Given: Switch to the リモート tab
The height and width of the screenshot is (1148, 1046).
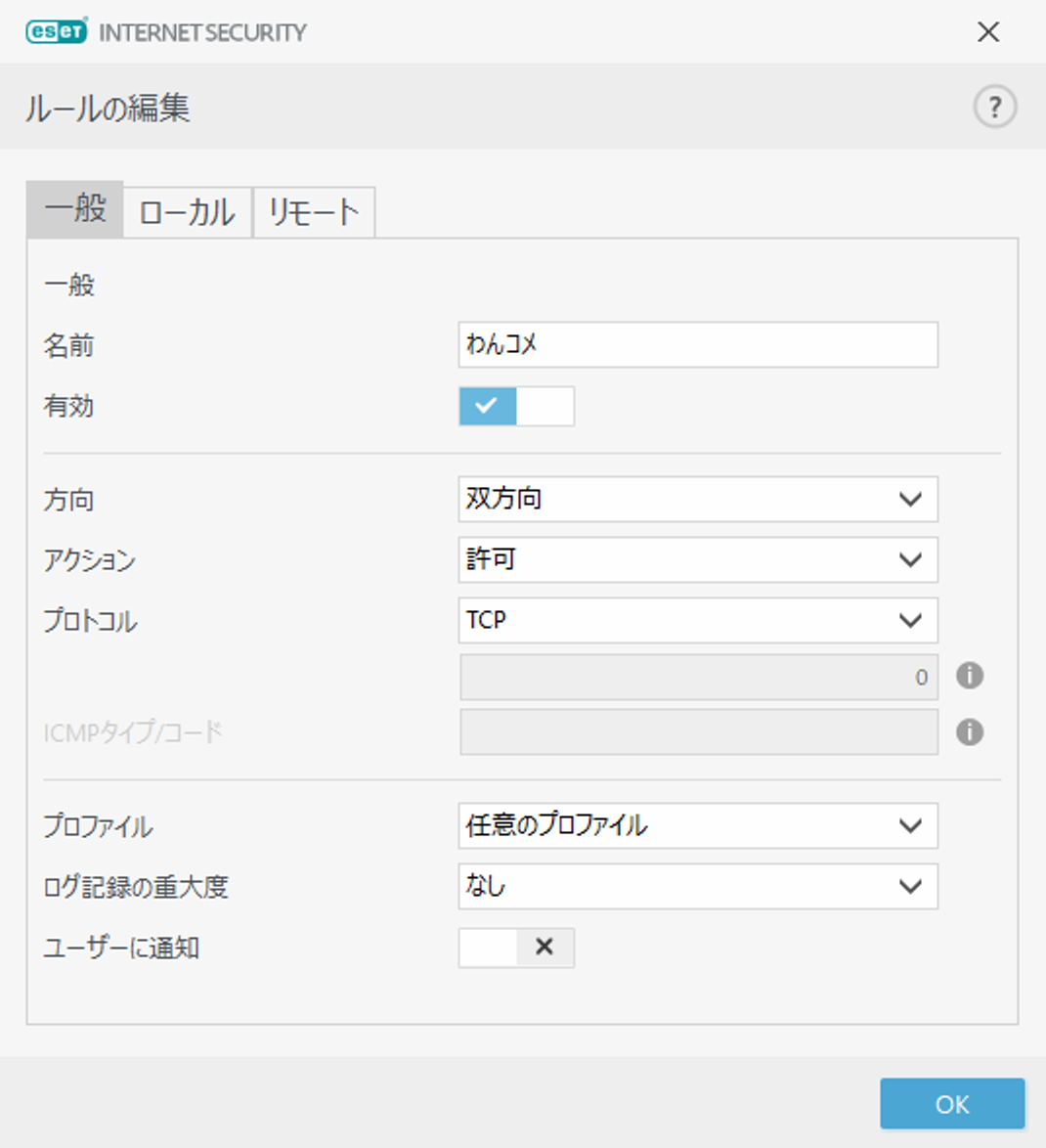Looking at the screenshot, I should click(x=314, y=212).
